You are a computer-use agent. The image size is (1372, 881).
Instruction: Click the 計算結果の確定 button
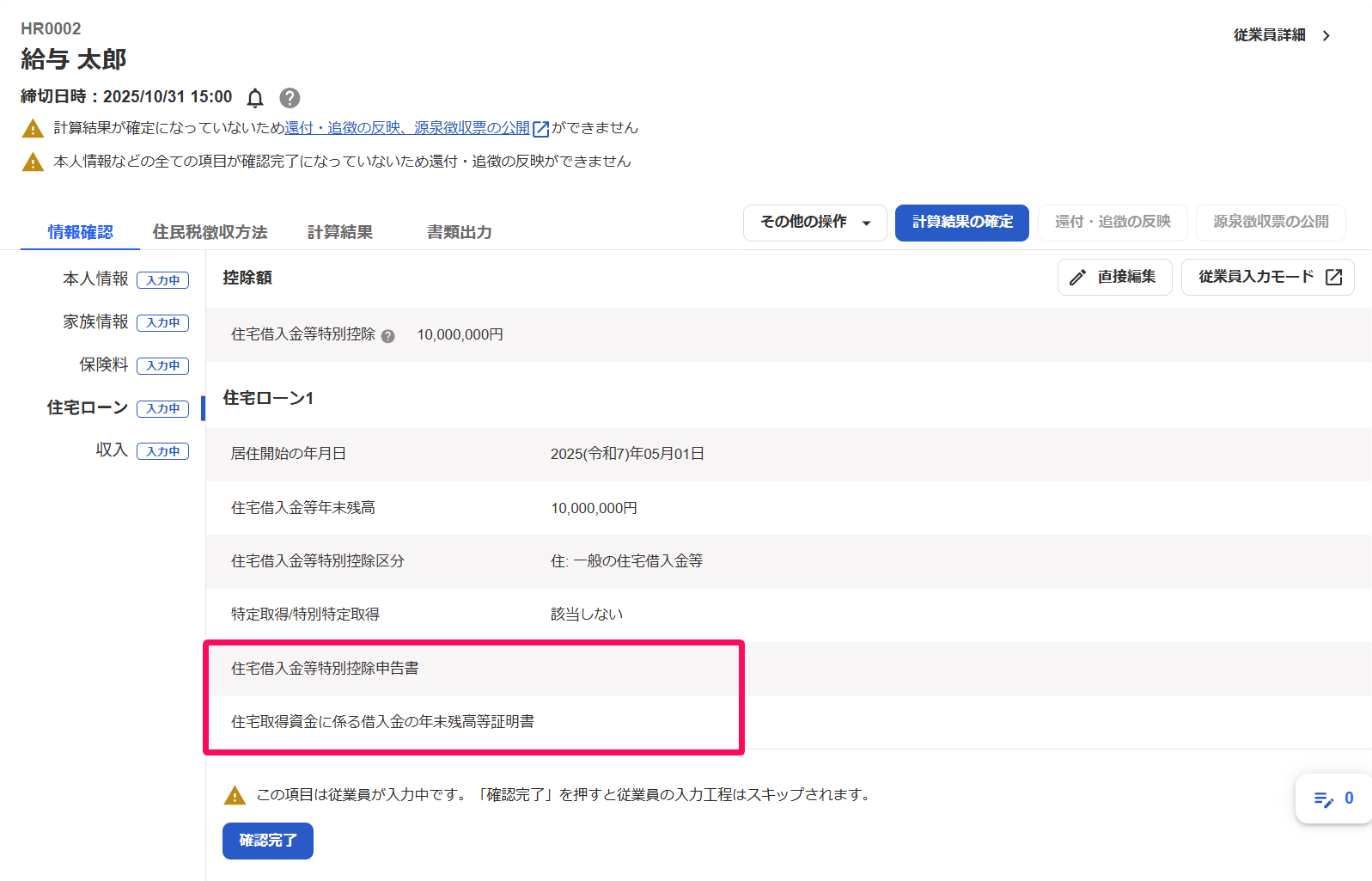point(962,223)
